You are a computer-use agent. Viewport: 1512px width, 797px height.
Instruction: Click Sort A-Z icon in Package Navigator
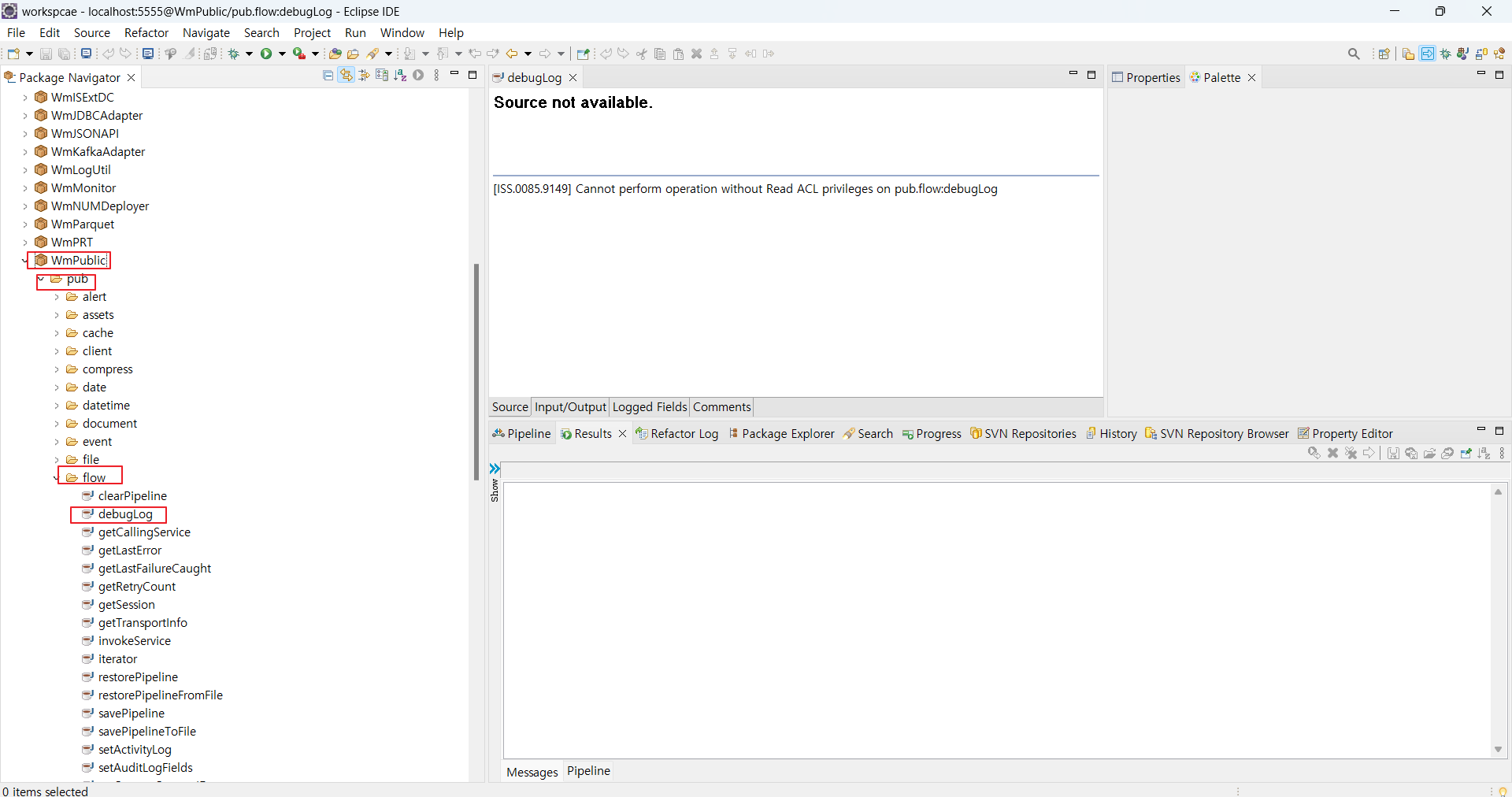coord(400,75)
